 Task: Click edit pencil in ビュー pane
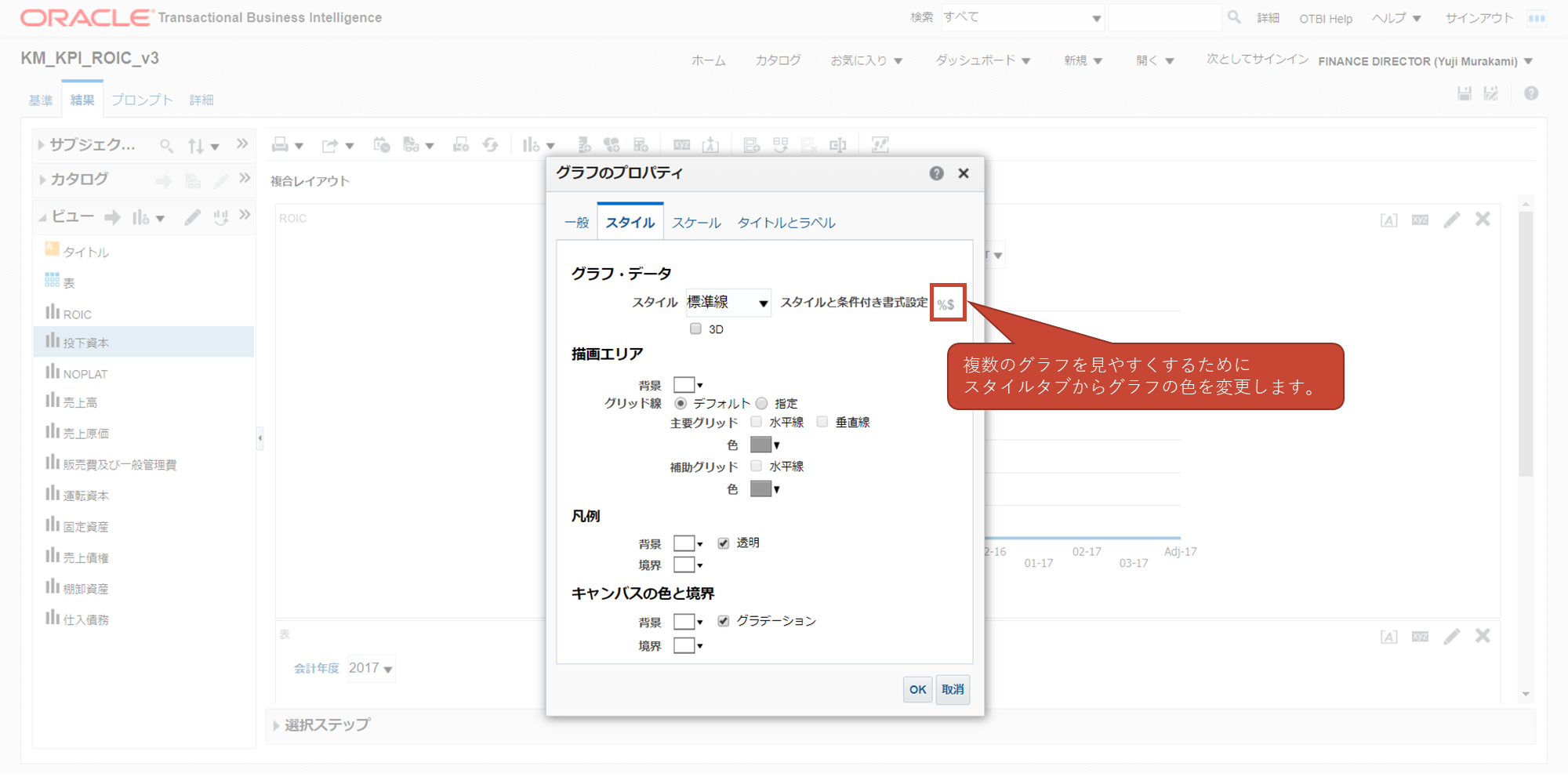coord(192,217)
